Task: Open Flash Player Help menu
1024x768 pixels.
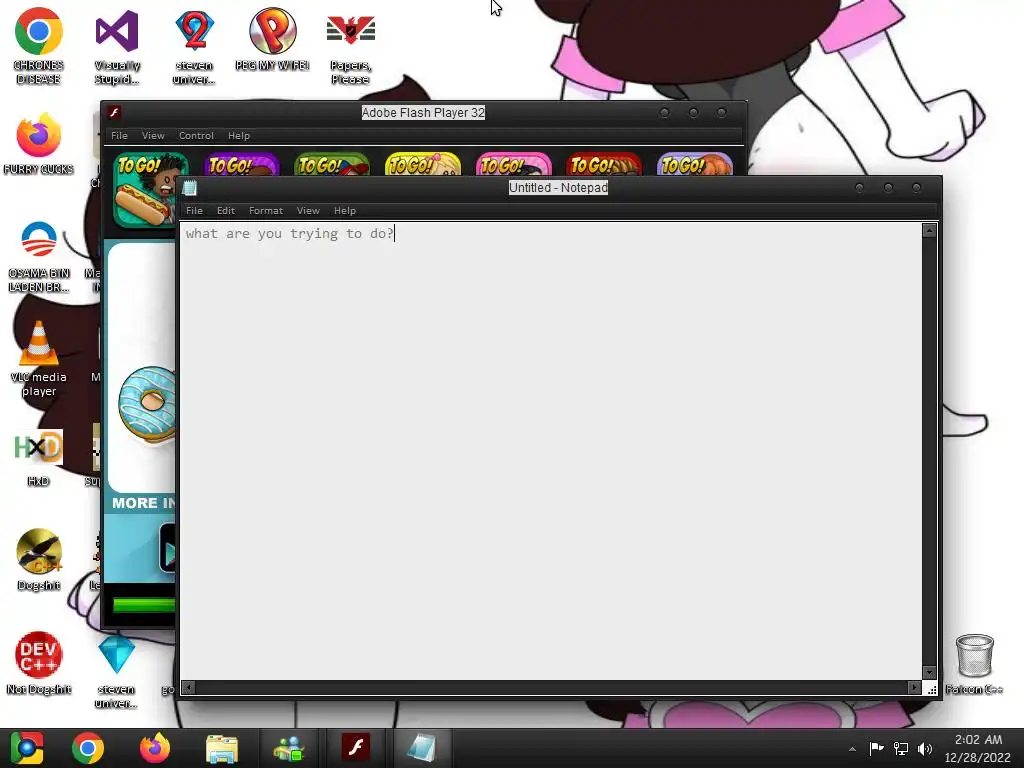Action: pyautogui.click(x=238, y=135)
